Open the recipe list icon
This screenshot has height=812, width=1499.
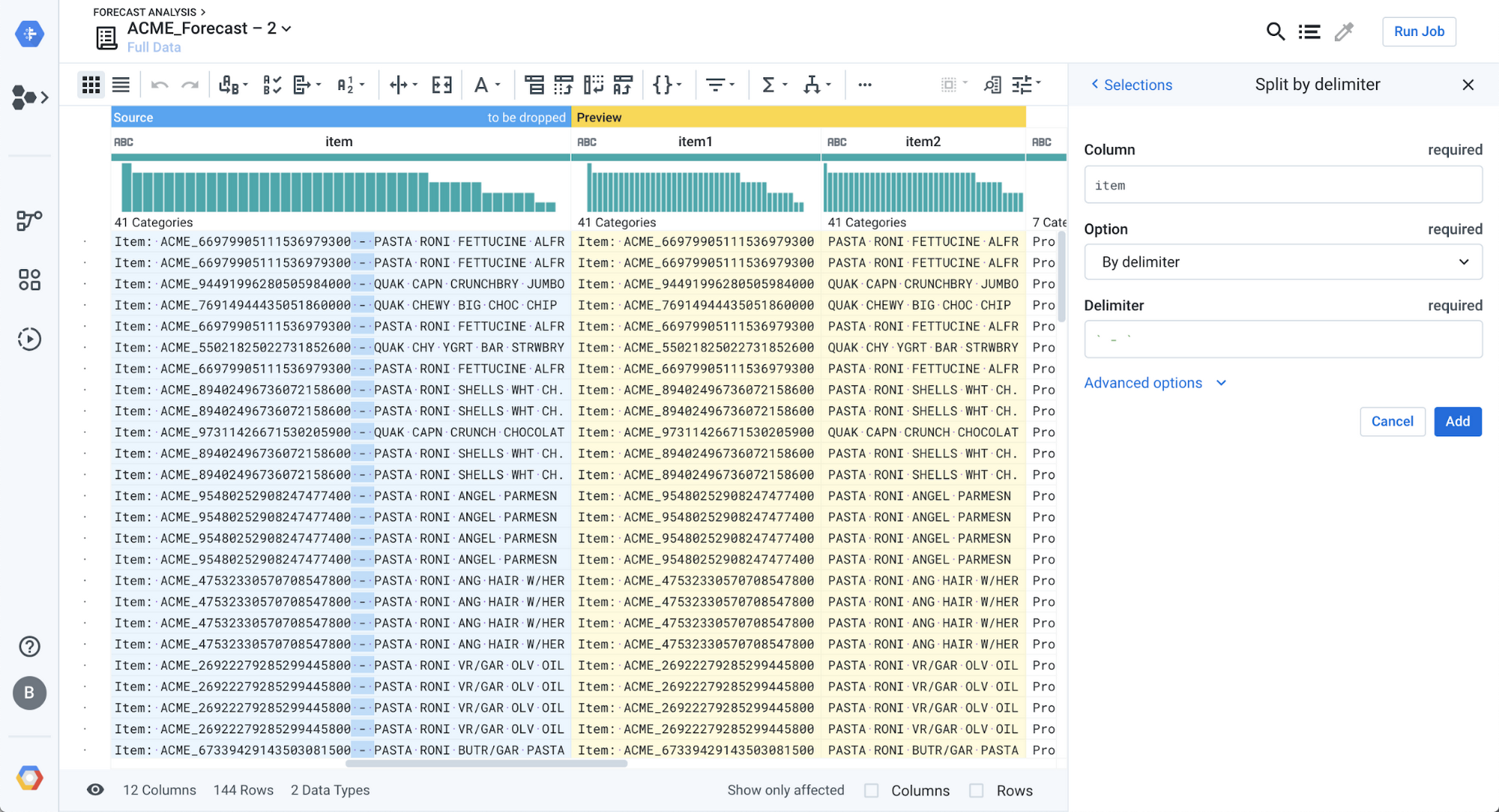[1309, 31]
